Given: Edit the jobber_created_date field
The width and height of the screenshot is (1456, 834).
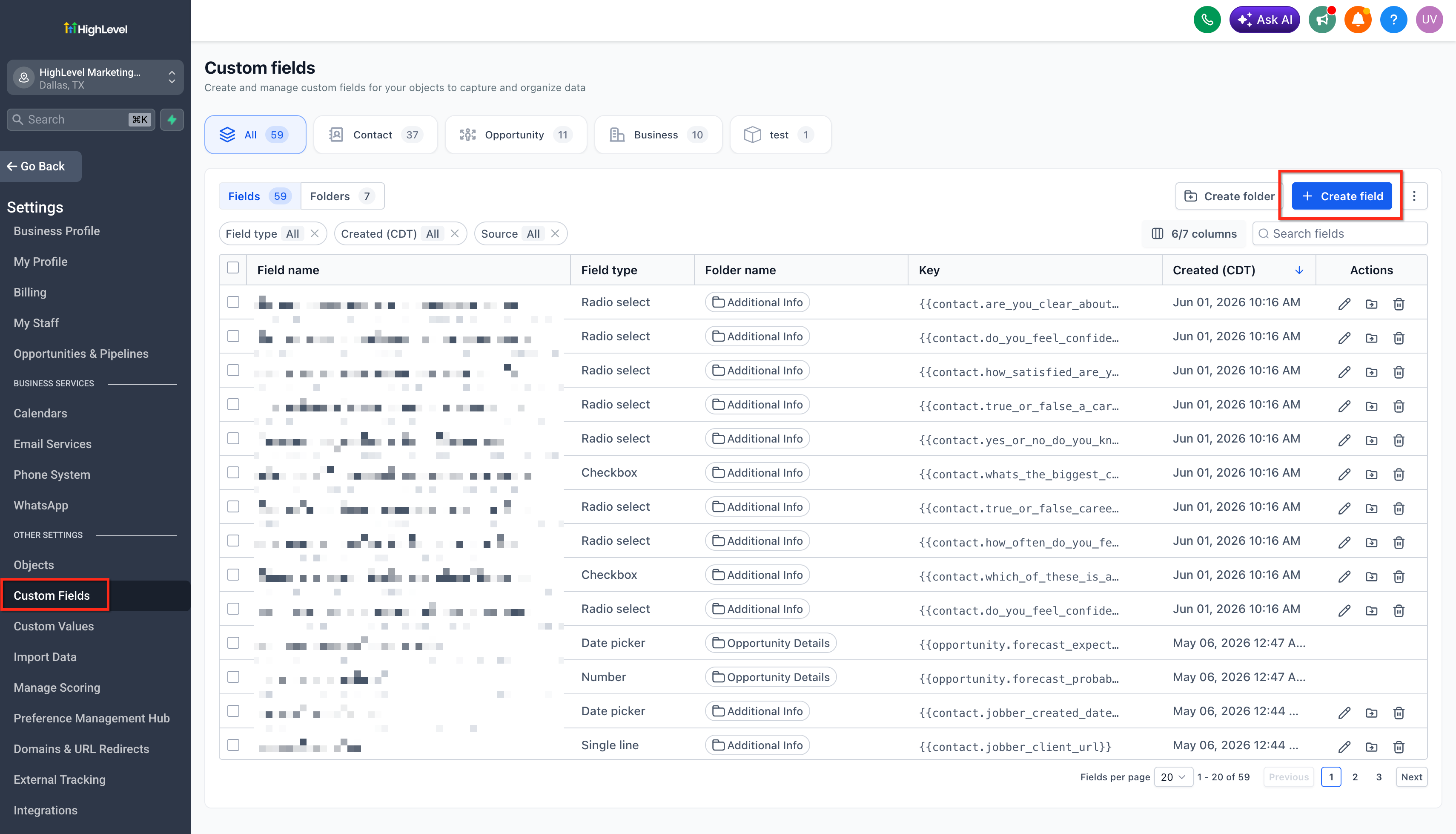Looking at the screenshot, I should tap(1344, 713).
